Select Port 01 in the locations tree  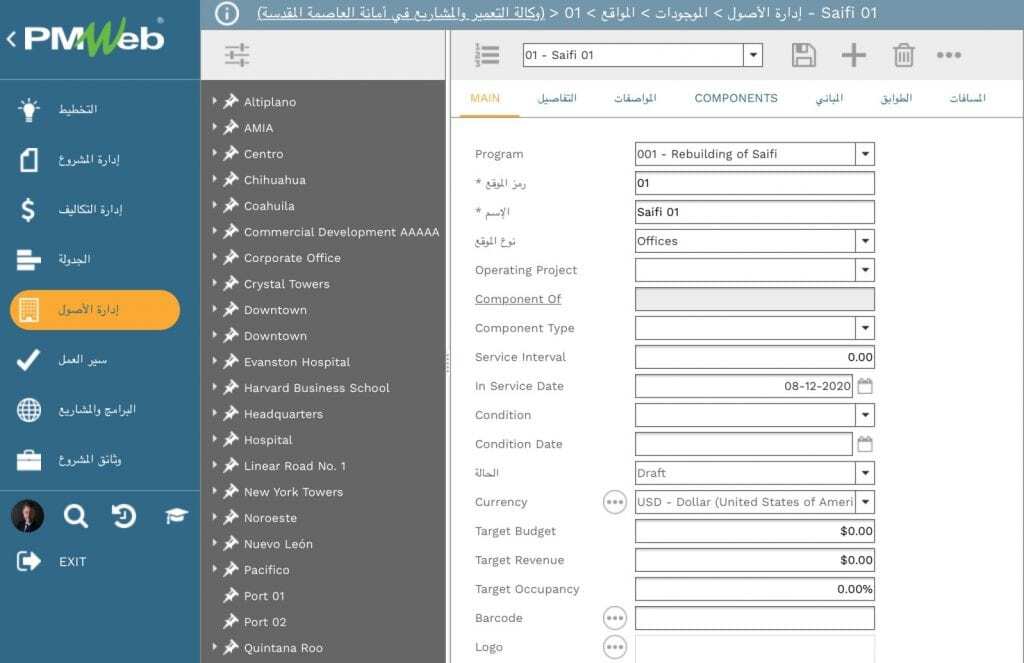click(264, 596)
